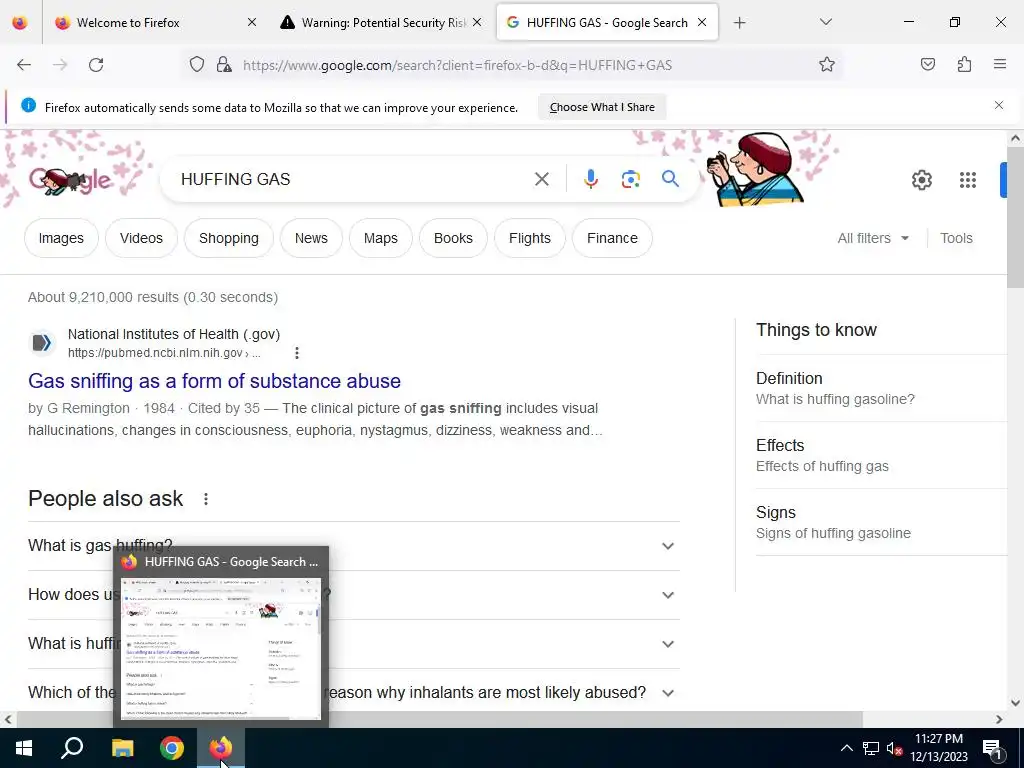Expand the second People also ask question
The height and width of the screenshot is (768, 1024).
coord(353,595)
